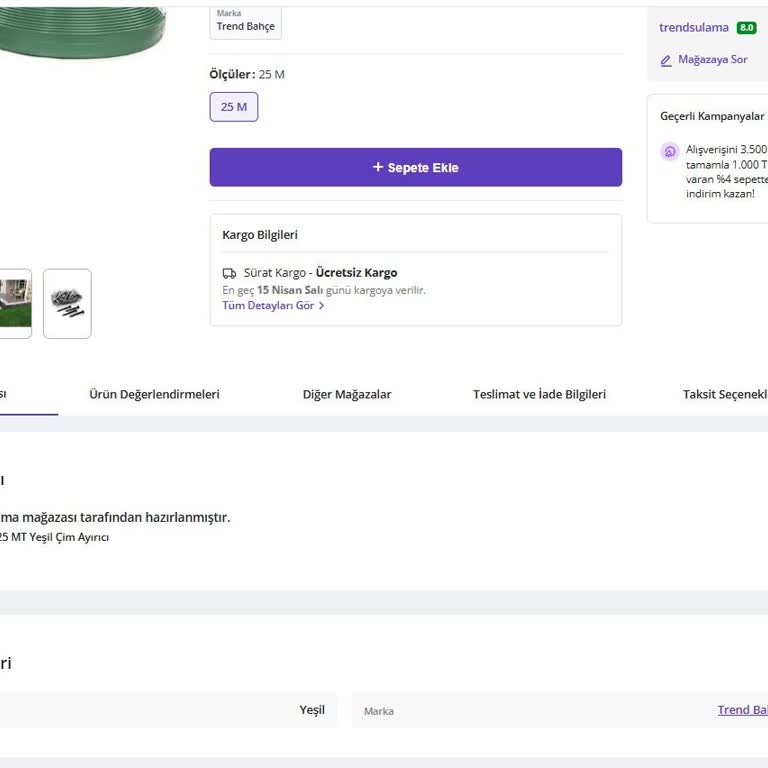This screenshot has width=768, height=768.
Task: Open the Teslimat ve İade Bilgileri tab
Action: pyautogui.click(x=539, y=394)
